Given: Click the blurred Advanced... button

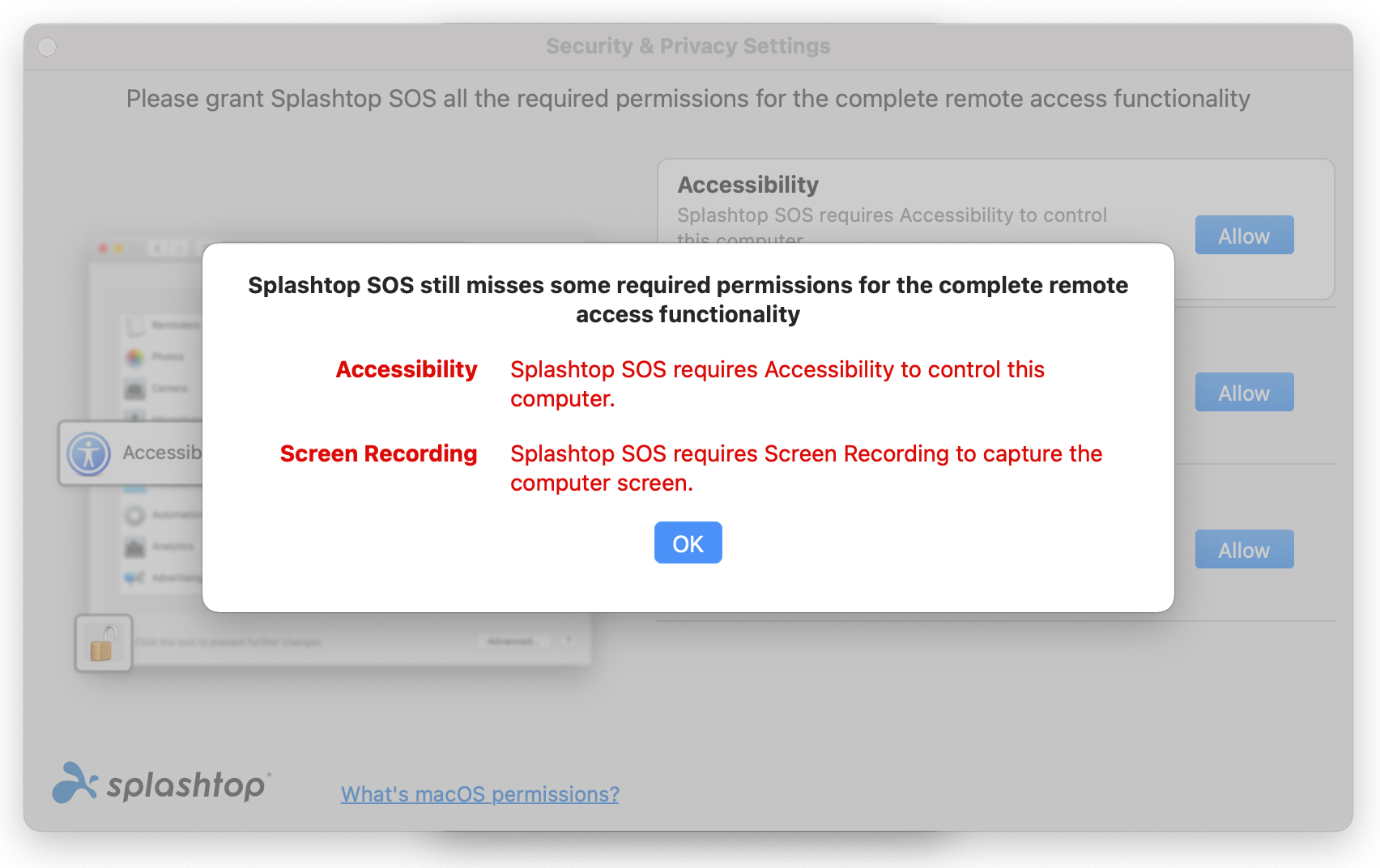Looking at the screenshot, I should pyautogui.click(x=512, y=641).
